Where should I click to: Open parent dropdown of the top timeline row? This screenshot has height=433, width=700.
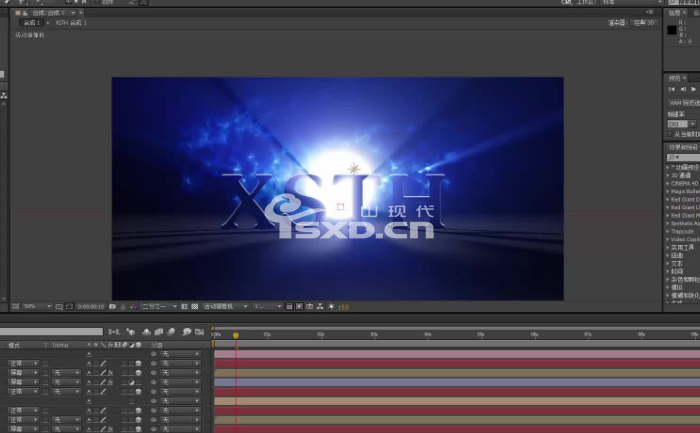coord(180,354)
